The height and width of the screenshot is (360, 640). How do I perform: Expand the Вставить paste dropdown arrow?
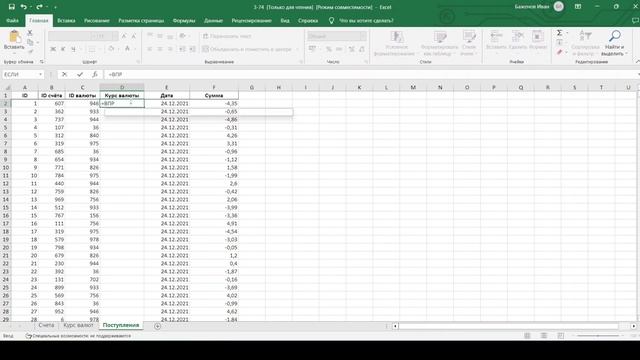pos(14,53)
